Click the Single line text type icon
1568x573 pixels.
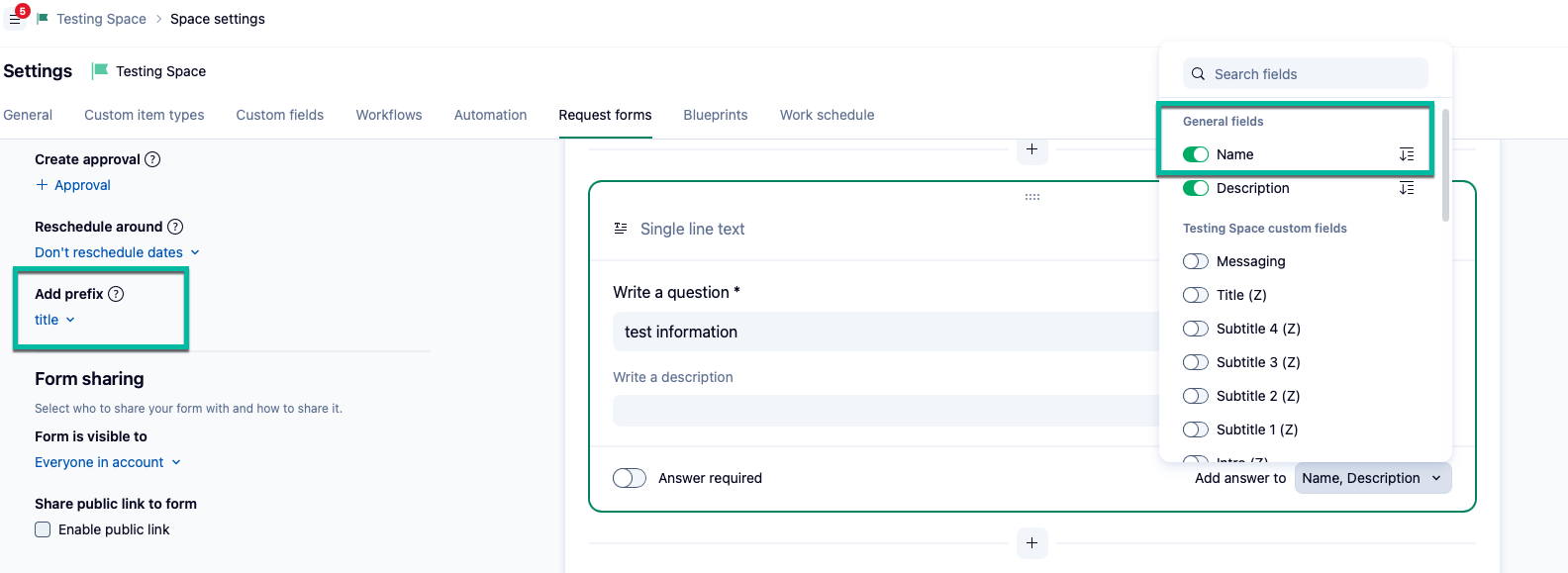[621, 229]
